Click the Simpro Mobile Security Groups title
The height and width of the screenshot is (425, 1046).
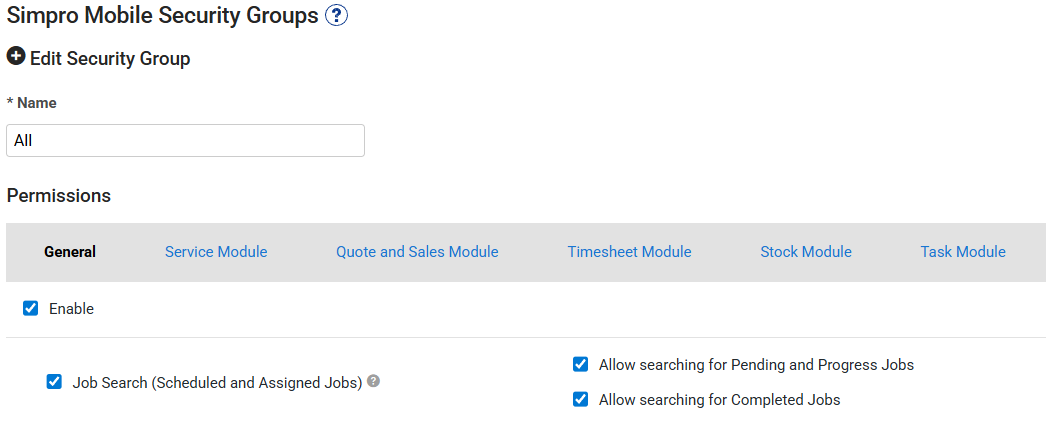point(162,16)
